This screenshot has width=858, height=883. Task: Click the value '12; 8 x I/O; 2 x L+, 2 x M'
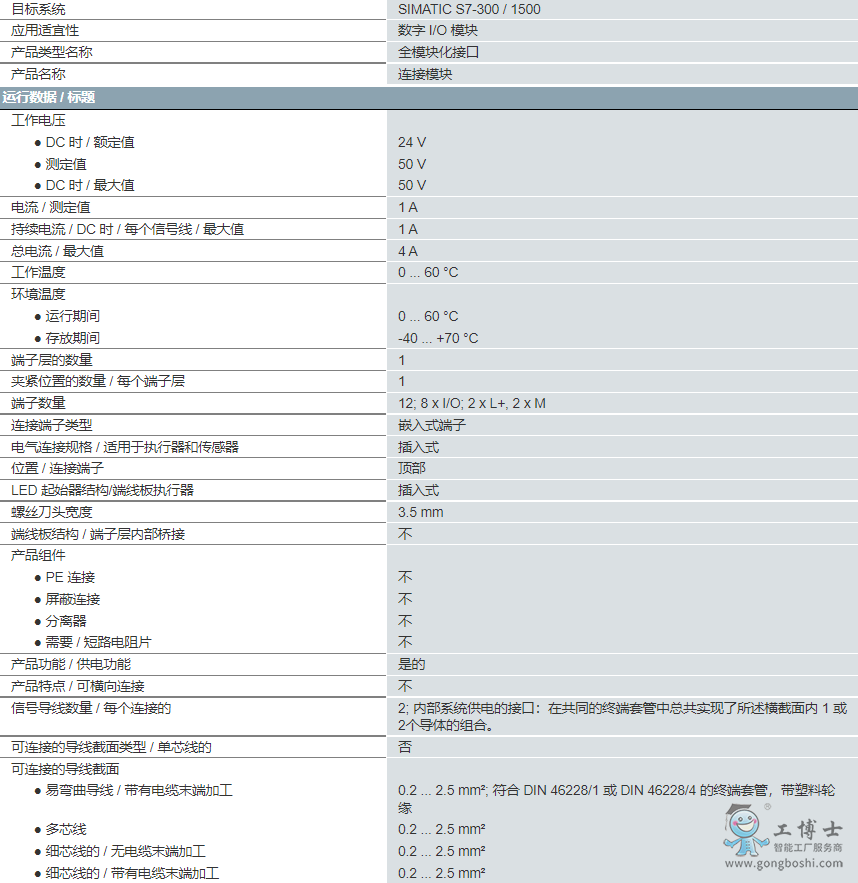point(472,403)
